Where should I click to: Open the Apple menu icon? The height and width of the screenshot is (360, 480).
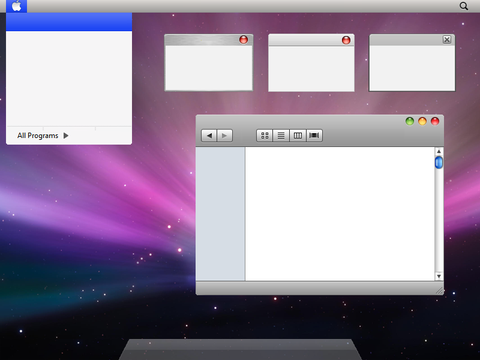click(x=16, y=6)
